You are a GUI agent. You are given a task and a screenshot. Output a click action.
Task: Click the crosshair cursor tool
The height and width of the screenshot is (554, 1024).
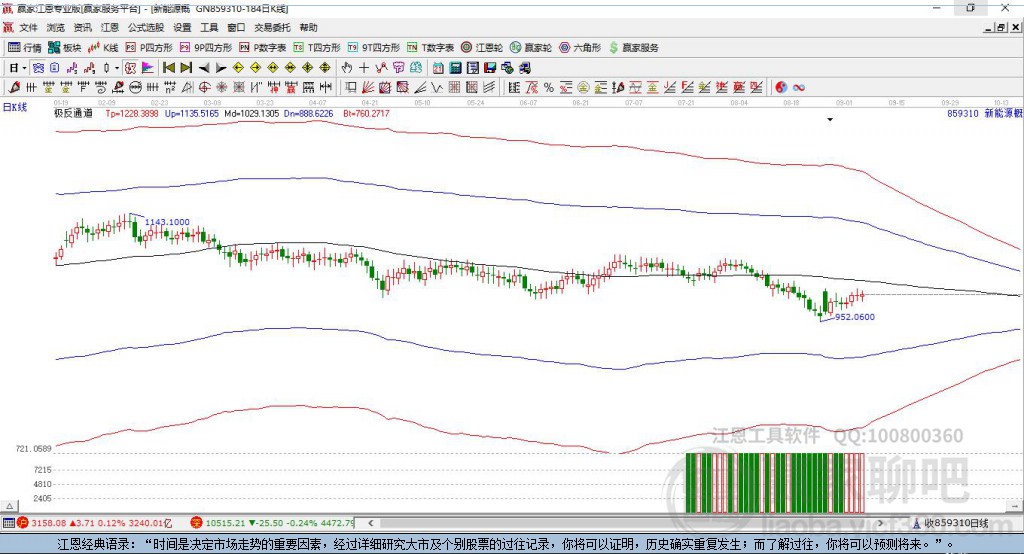[x=364, y=68]
